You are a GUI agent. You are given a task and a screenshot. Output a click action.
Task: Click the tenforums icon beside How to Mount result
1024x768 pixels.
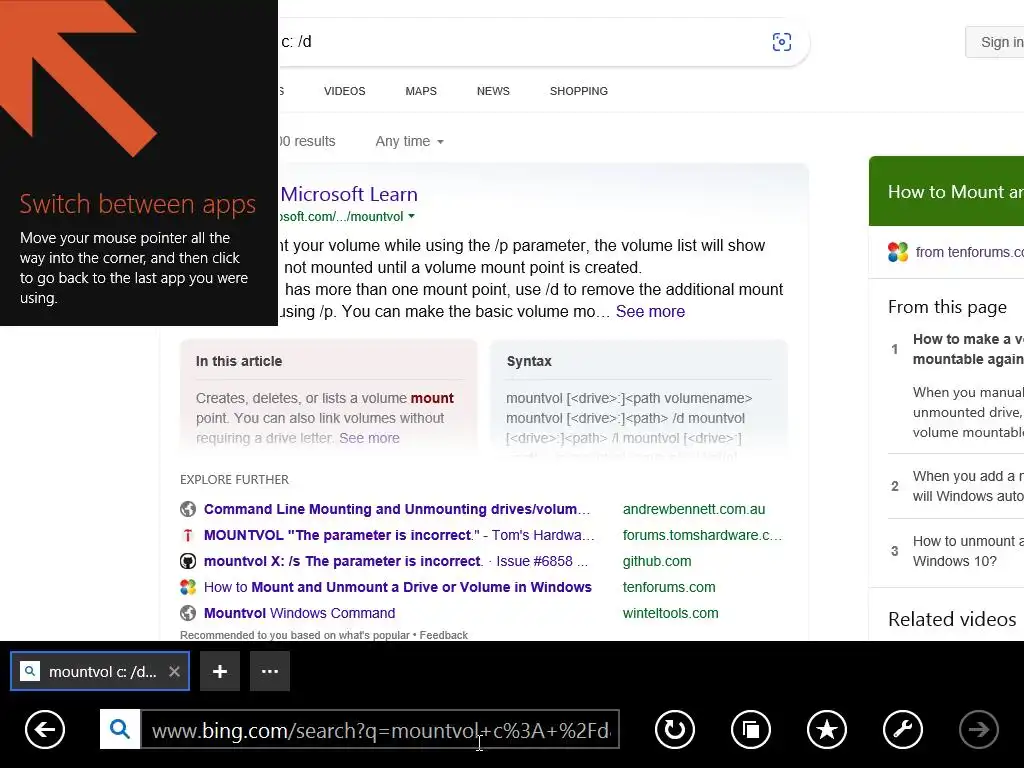point(188,587)
